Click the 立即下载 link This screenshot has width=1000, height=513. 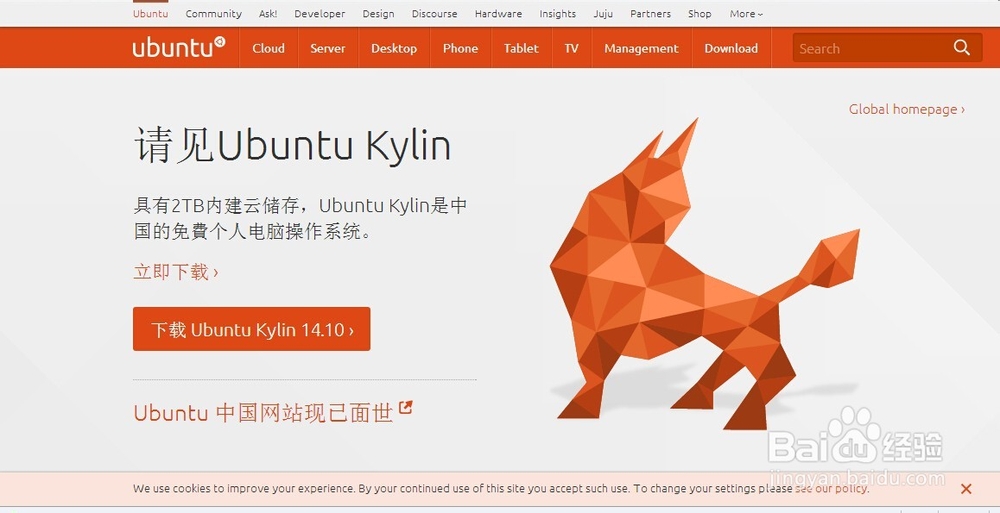(176, 272)
